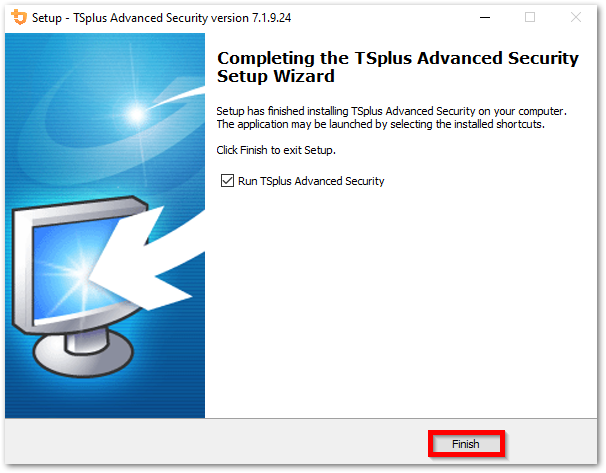The image size is (606, 473).
Task: Click the 'Setup has finished installing' sentence
Action: 391,111
